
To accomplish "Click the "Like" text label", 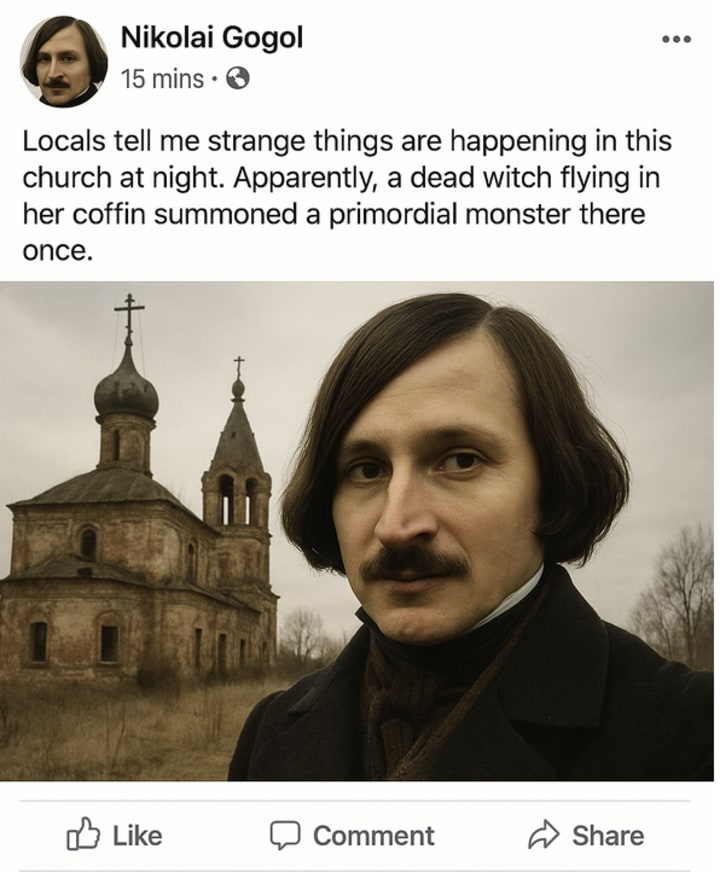I will click(137, 836).
